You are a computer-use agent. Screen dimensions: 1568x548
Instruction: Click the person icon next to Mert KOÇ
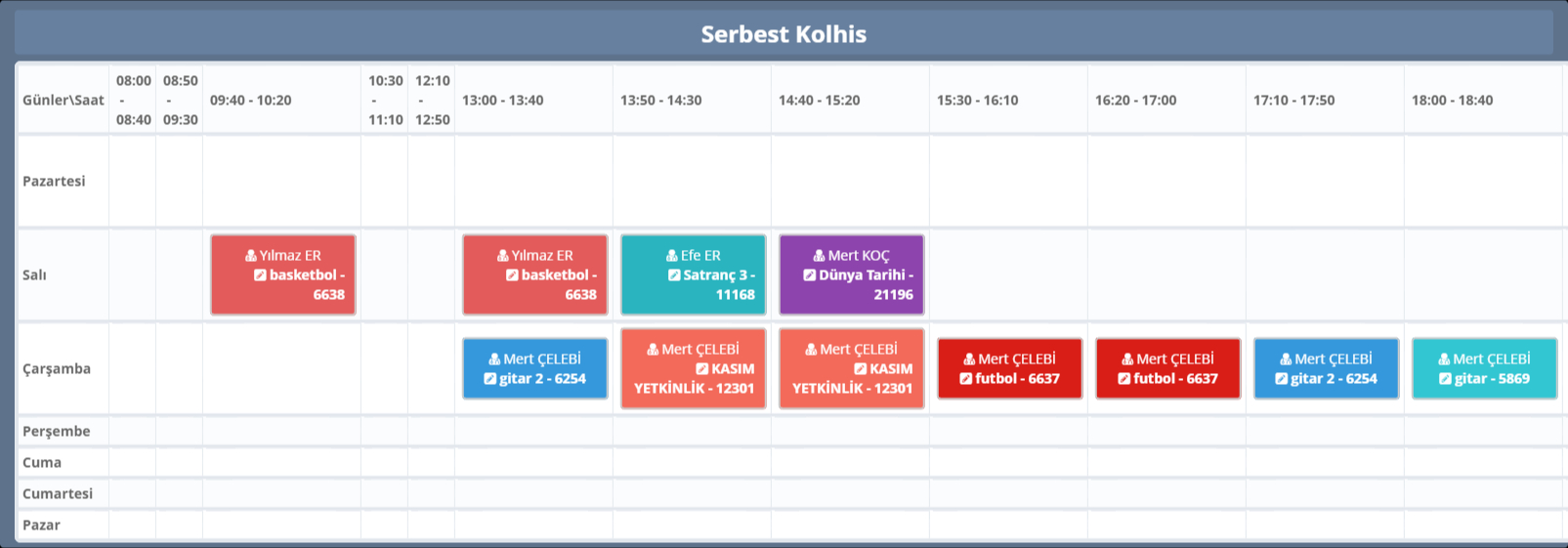click(x=819, y=256)
